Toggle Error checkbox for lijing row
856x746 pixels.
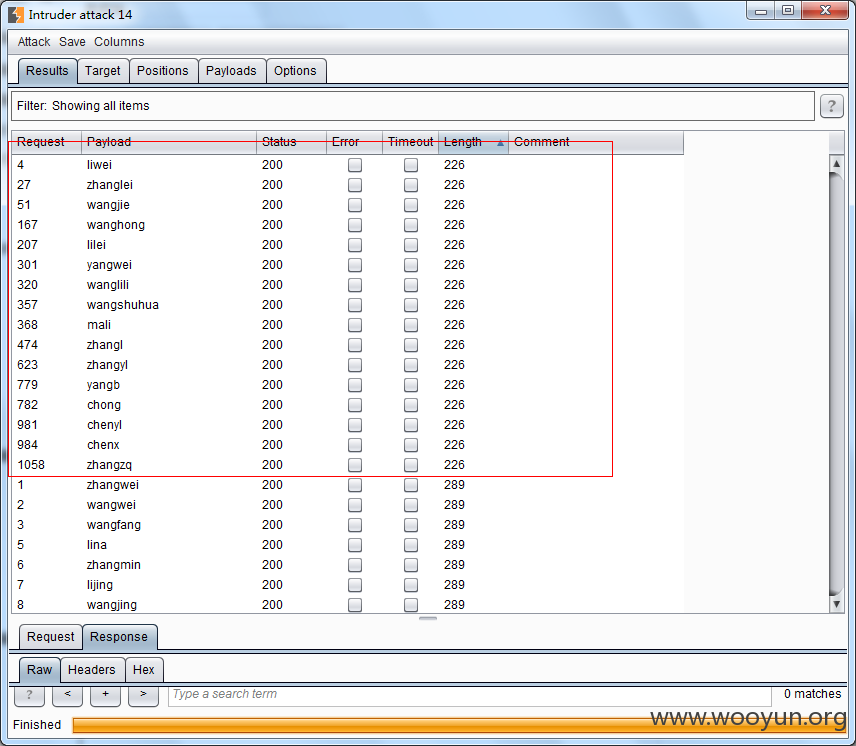pos(355,585)
